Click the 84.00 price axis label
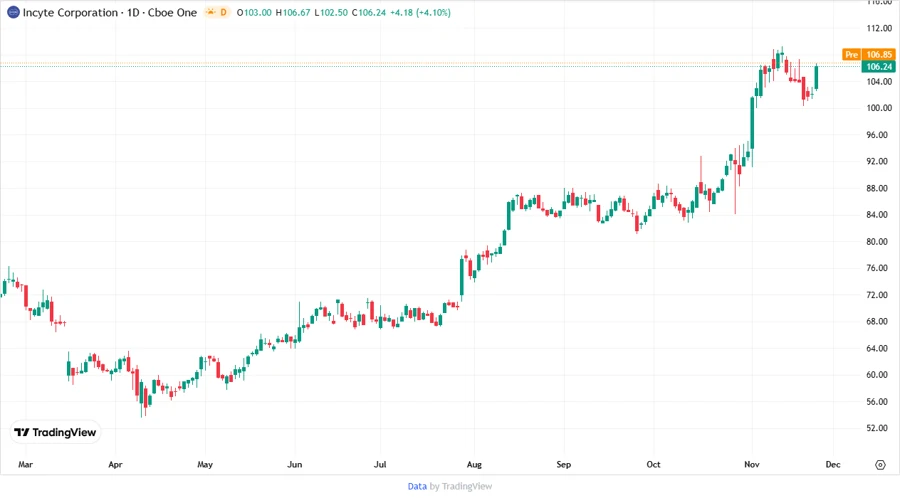The width and height of the screenshot is (900, 498). pos(878,215)
